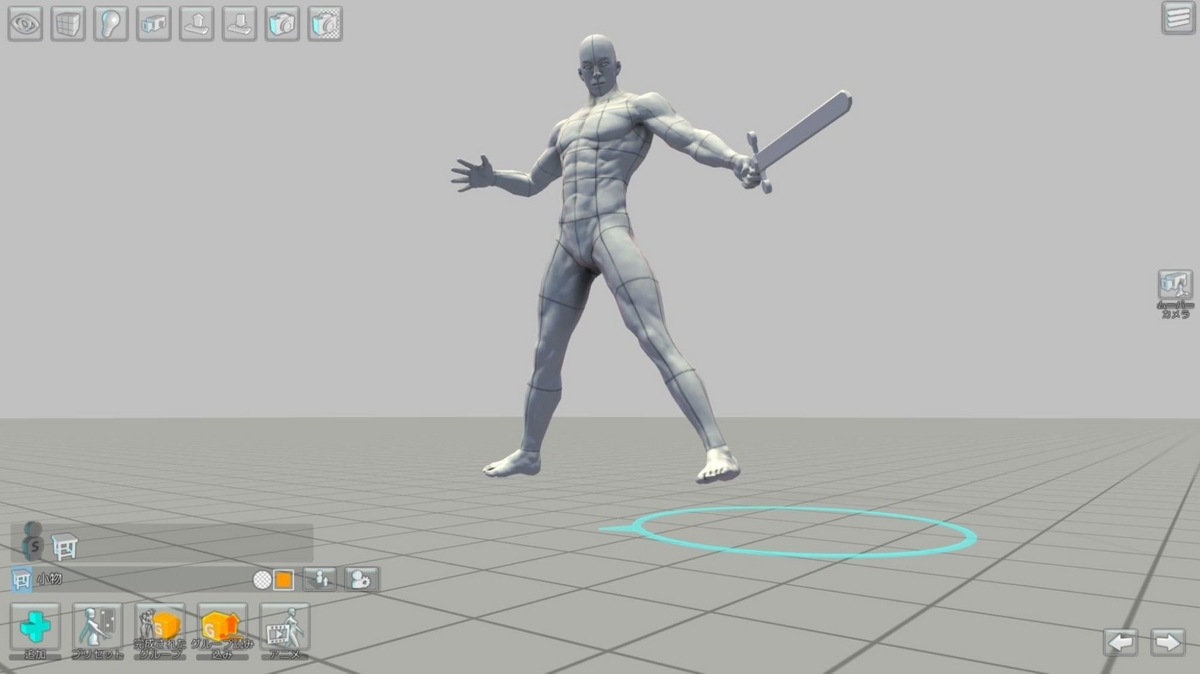The image size is (1200, 674).
Task: Select the dark figure marked S
Action: (x=35, y=542)
